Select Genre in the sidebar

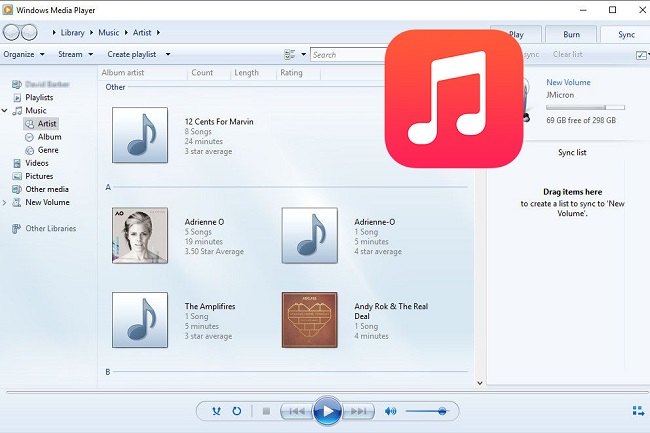(x=48, y=150)
